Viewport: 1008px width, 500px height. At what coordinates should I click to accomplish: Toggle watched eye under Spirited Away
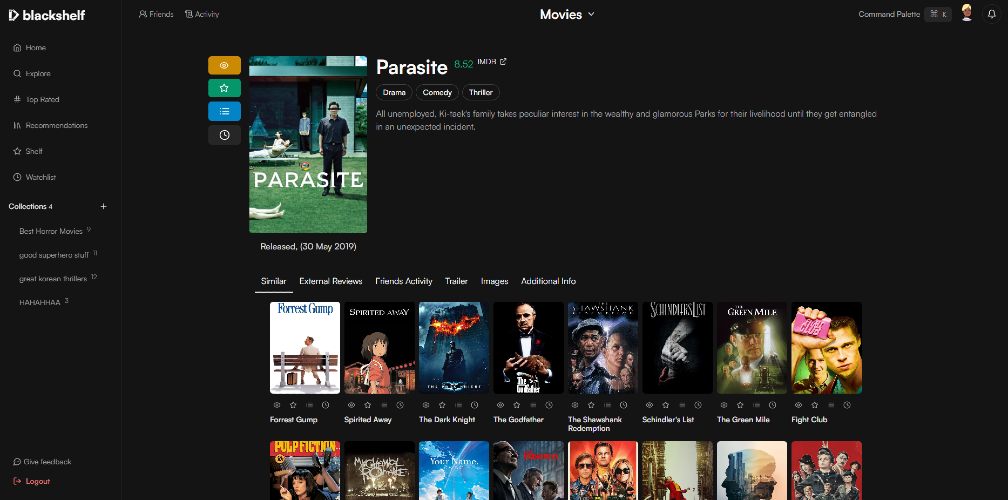[352, 405]
